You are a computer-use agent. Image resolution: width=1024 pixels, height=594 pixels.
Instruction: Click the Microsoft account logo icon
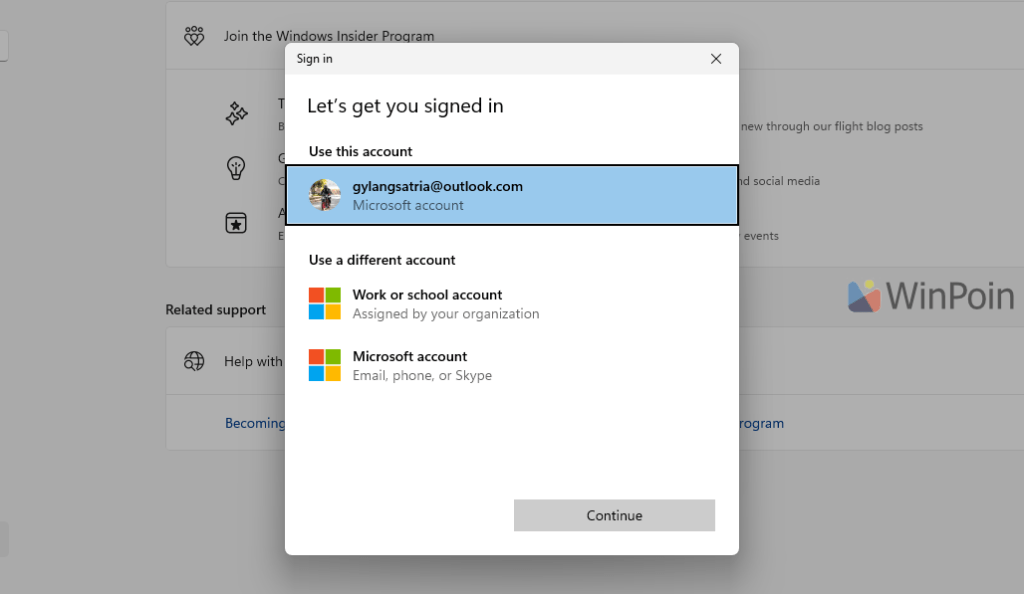coord(325,365)
